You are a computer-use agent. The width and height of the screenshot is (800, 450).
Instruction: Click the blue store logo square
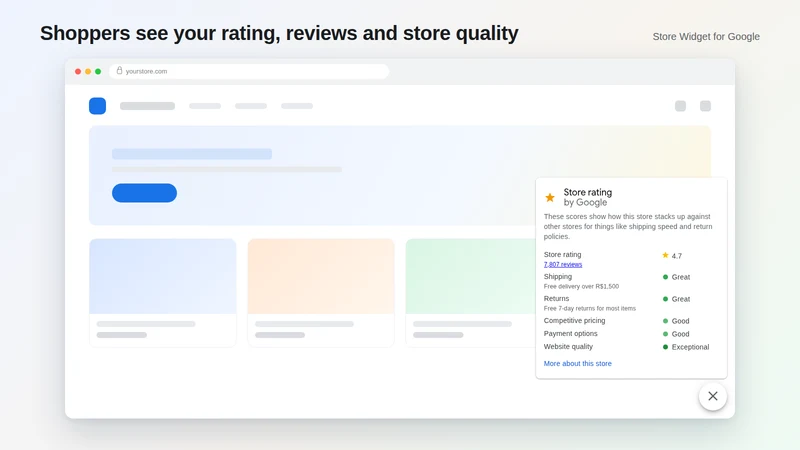point(97,106)
